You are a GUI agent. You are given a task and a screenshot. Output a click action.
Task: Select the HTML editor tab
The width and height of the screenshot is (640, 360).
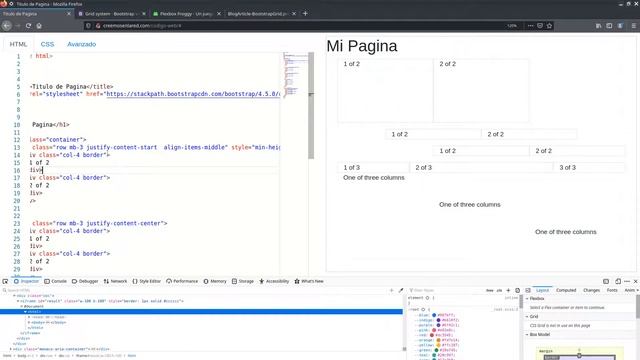[18, 44]
